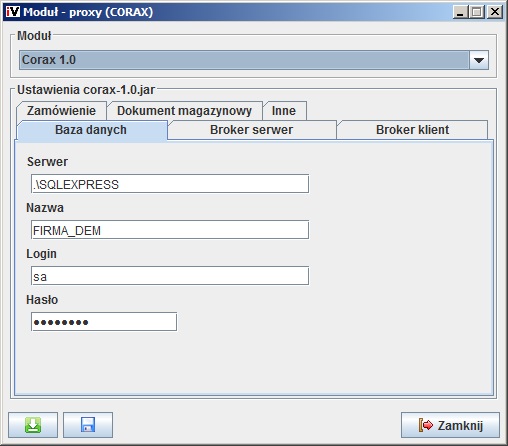The width and height of the screenshot is (508, 446).
Task: Switch to the Broker serwer tab
Action: pyautogui.click(x=252, y=130)
